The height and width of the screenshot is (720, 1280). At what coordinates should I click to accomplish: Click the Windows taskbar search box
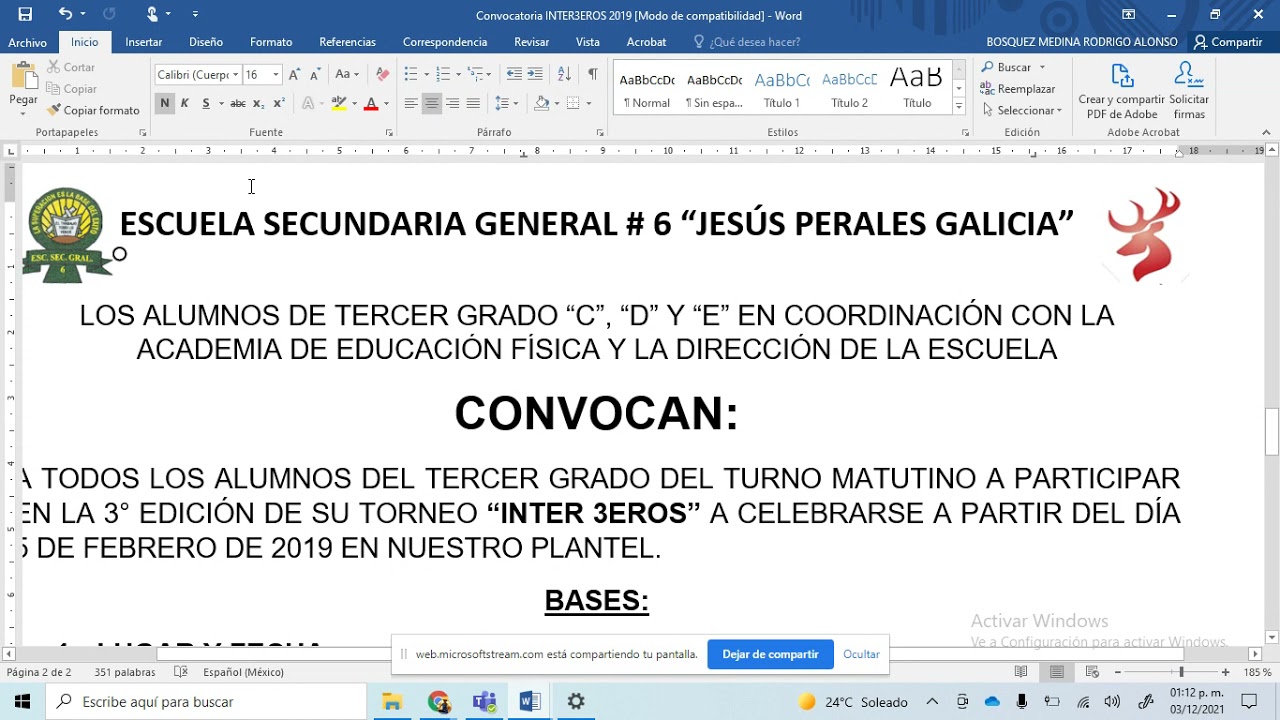click(x=210, y=702)
